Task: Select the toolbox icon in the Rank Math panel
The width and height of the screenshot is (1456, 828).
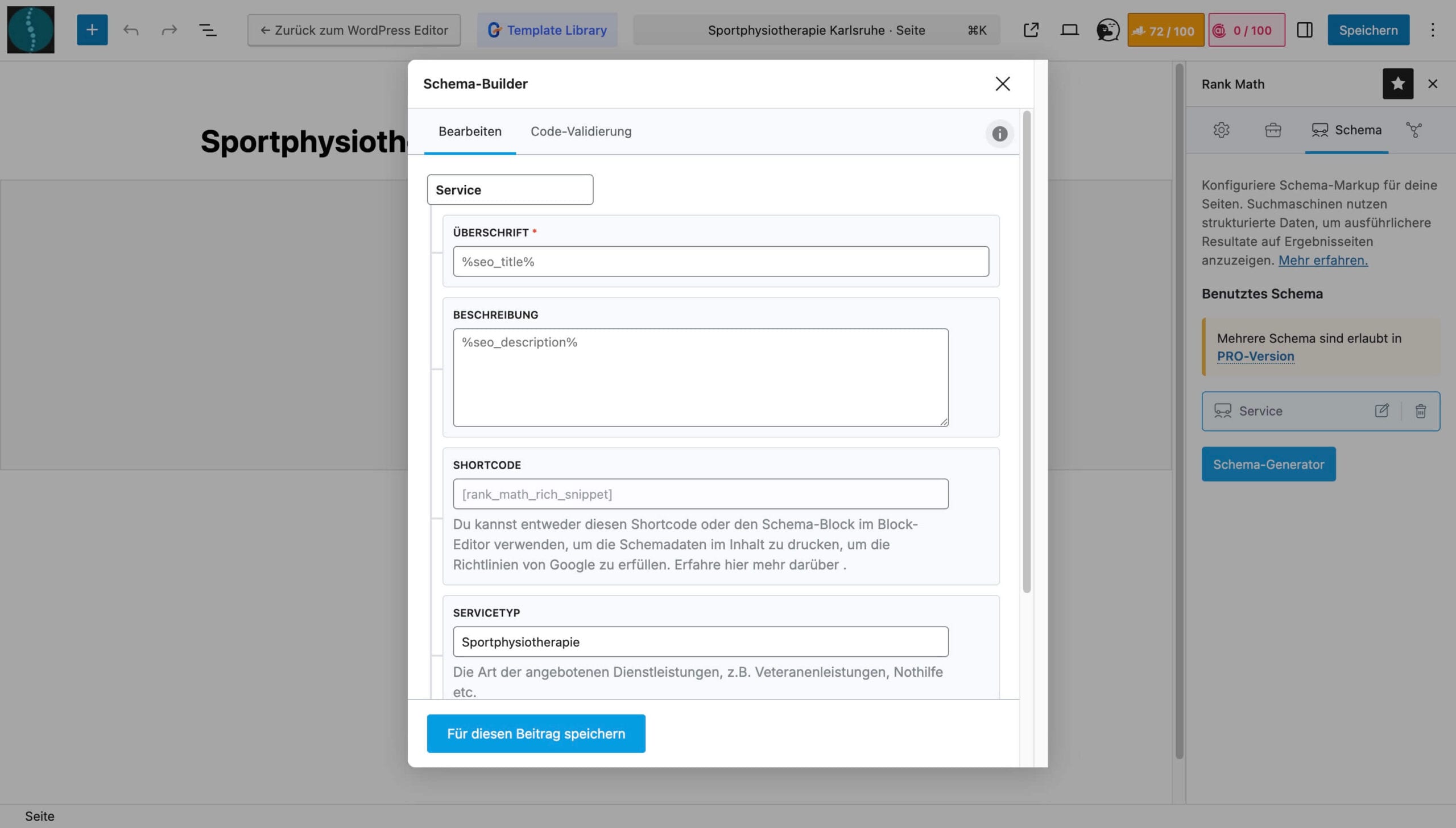Action: [x=1273, y=130]
